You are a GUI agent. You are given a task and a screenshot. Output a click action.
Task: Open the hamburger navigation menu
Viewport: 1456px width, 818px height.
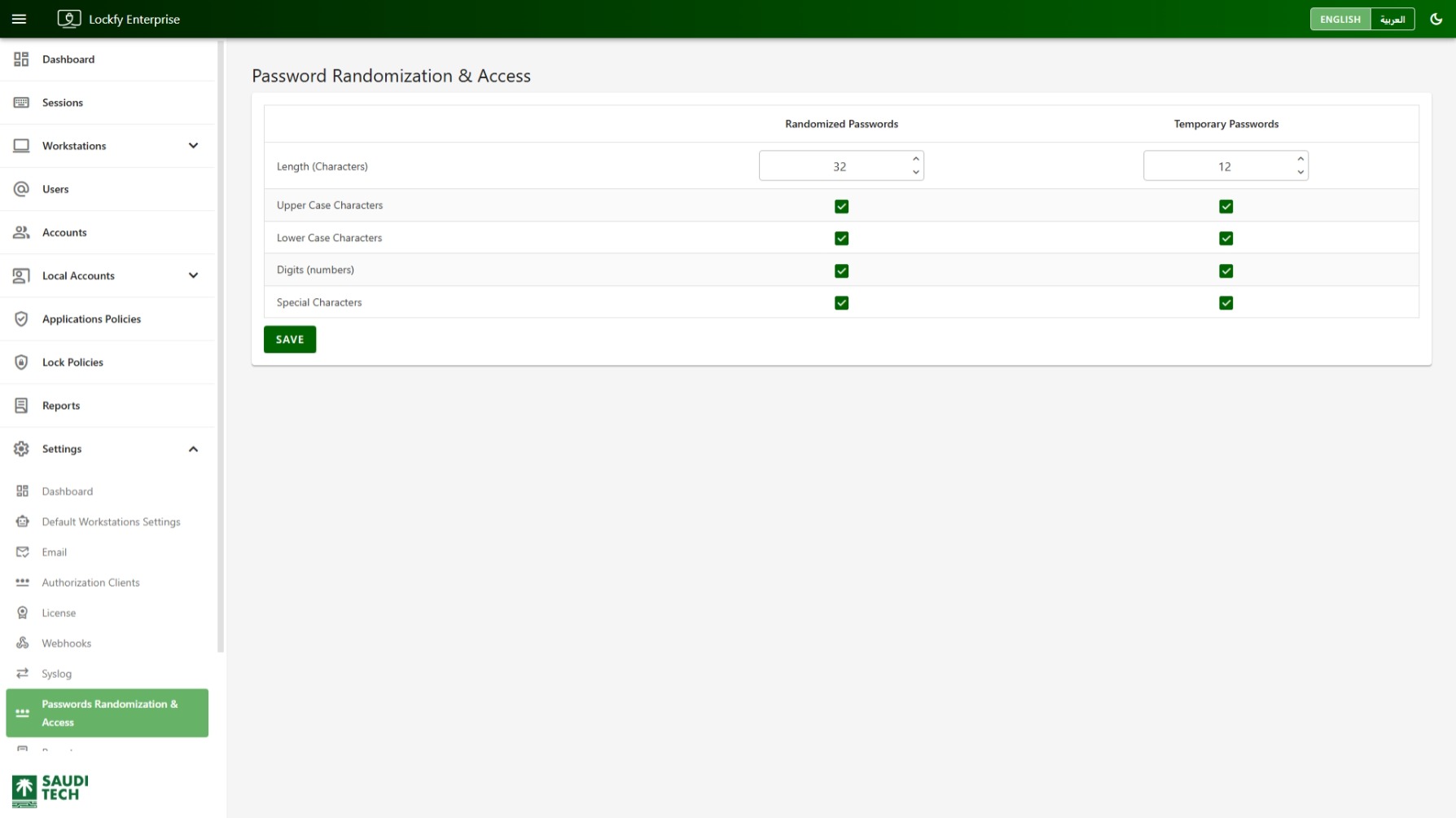[x=20, y=19]
